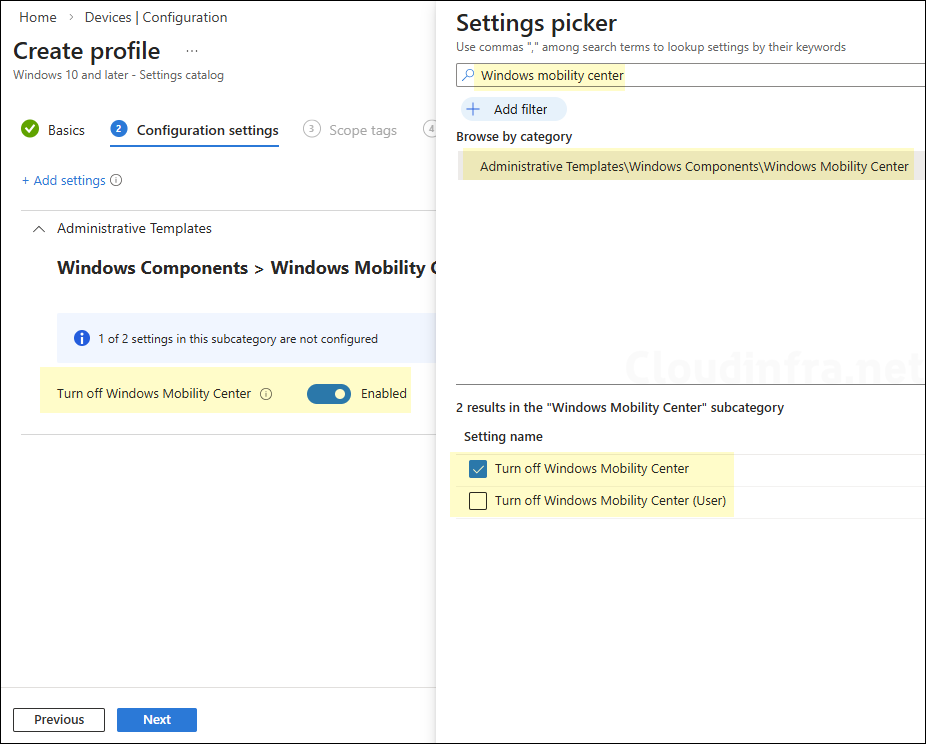This screenshot has width=926, height=744.
Task: Click the info icon next to Turn off Windows Mobility Center
Action: (266, 393)
